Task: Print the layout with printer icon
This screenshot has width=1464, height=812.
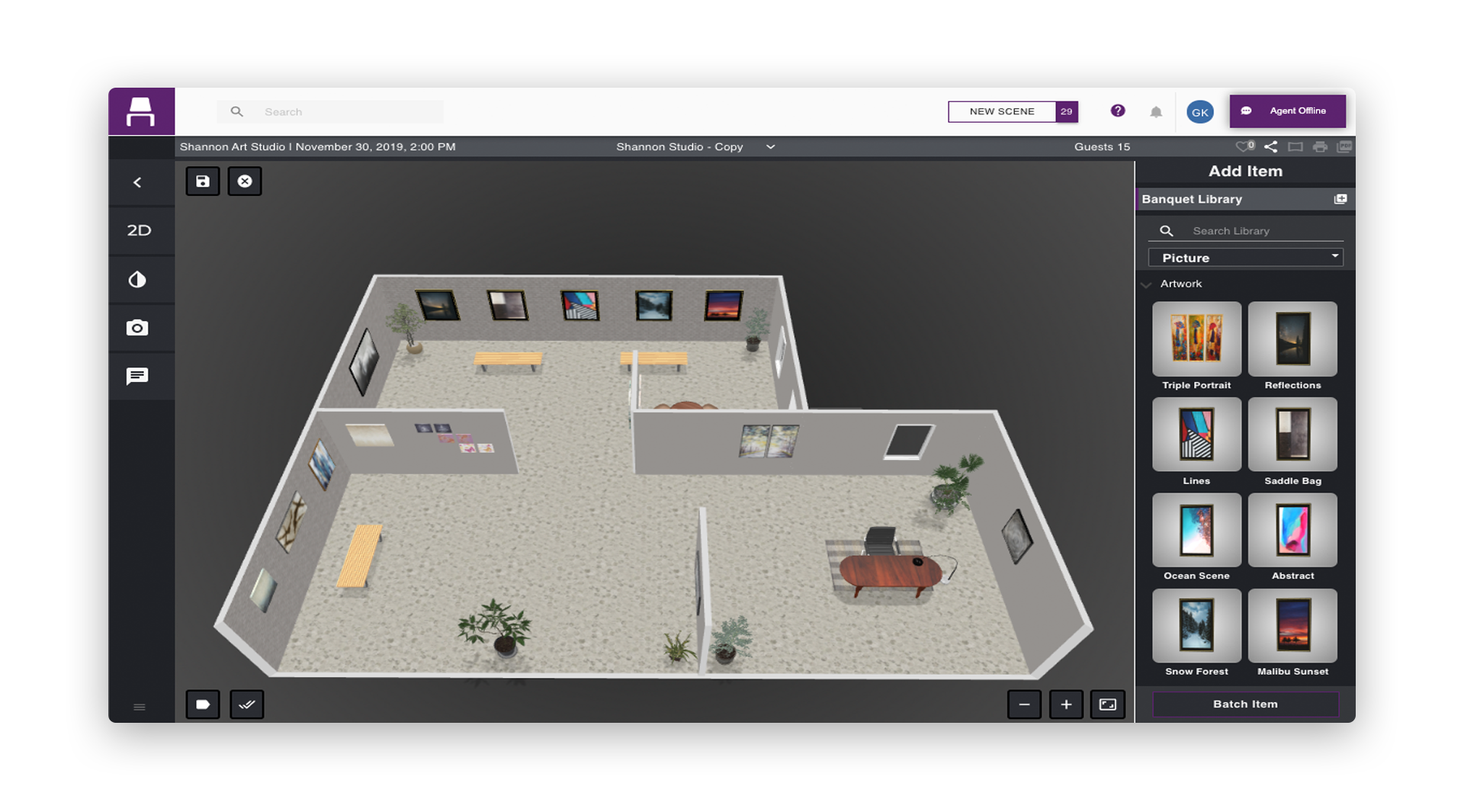Action: 1320,146
